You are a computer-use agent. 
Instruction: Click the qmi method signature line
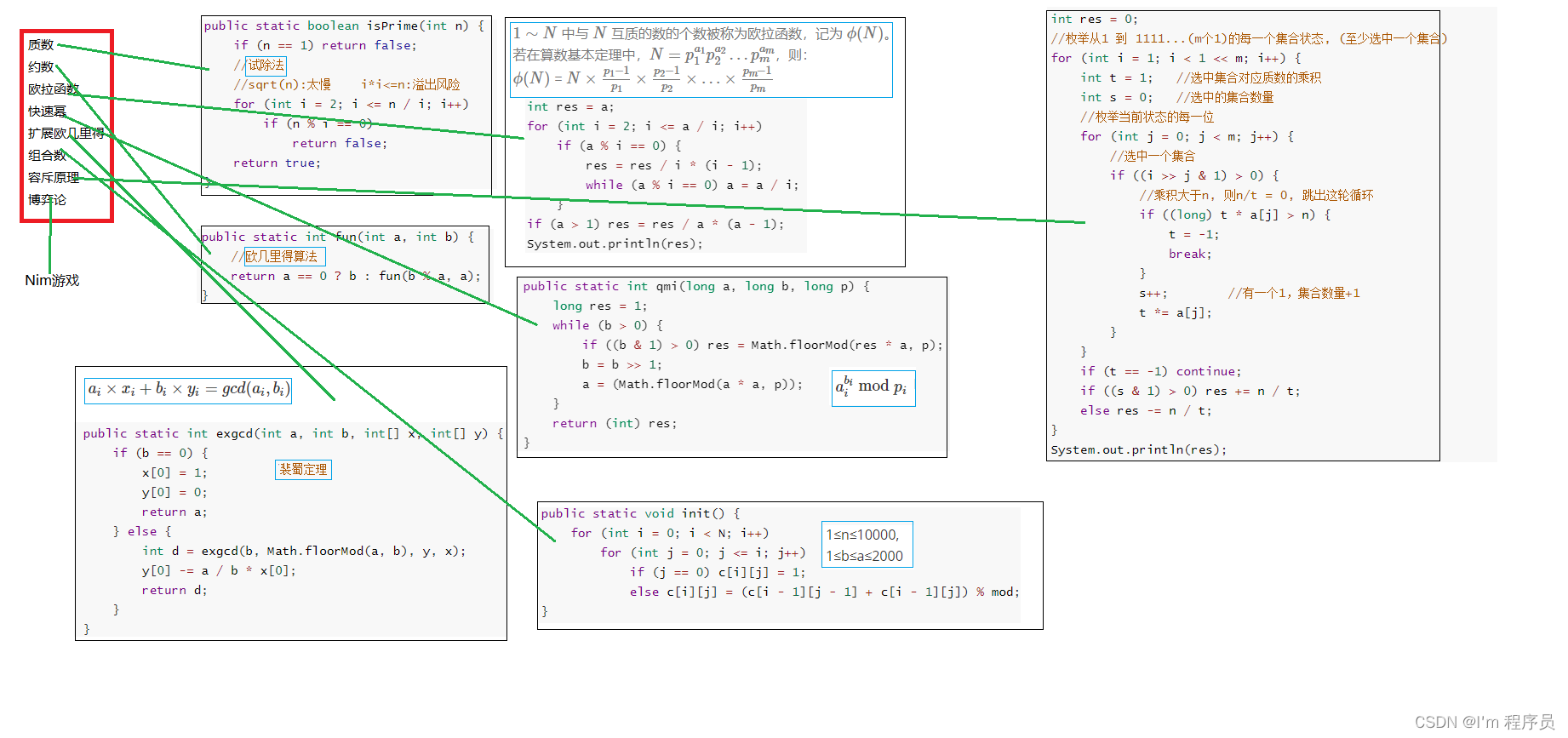[696, 286]
